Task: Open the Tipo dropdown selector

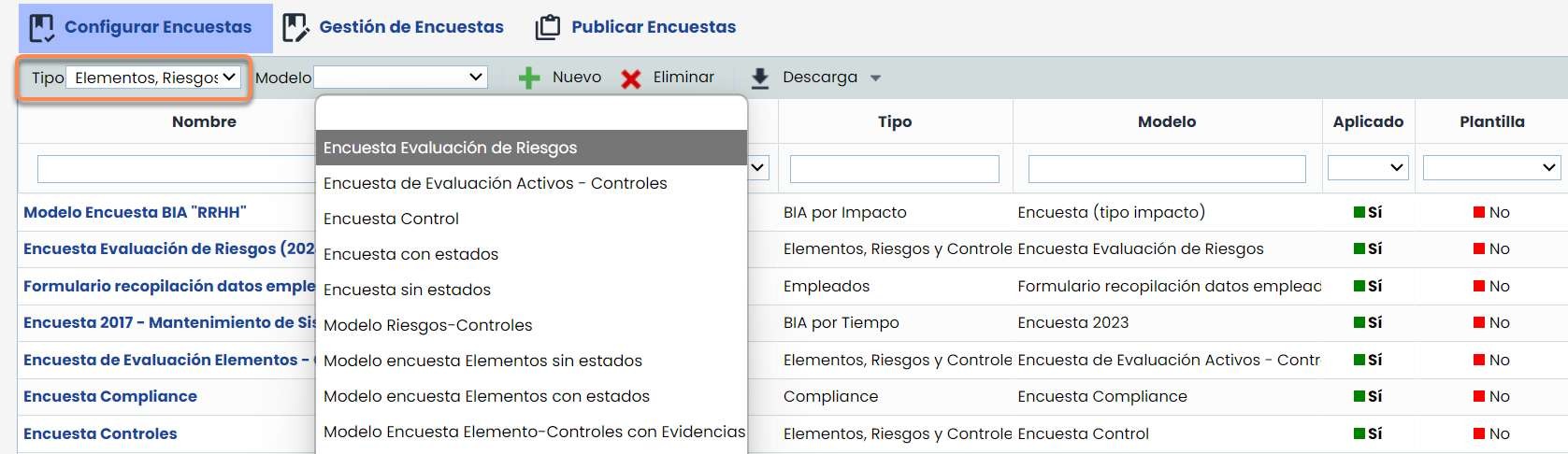Action: point(154,78)
